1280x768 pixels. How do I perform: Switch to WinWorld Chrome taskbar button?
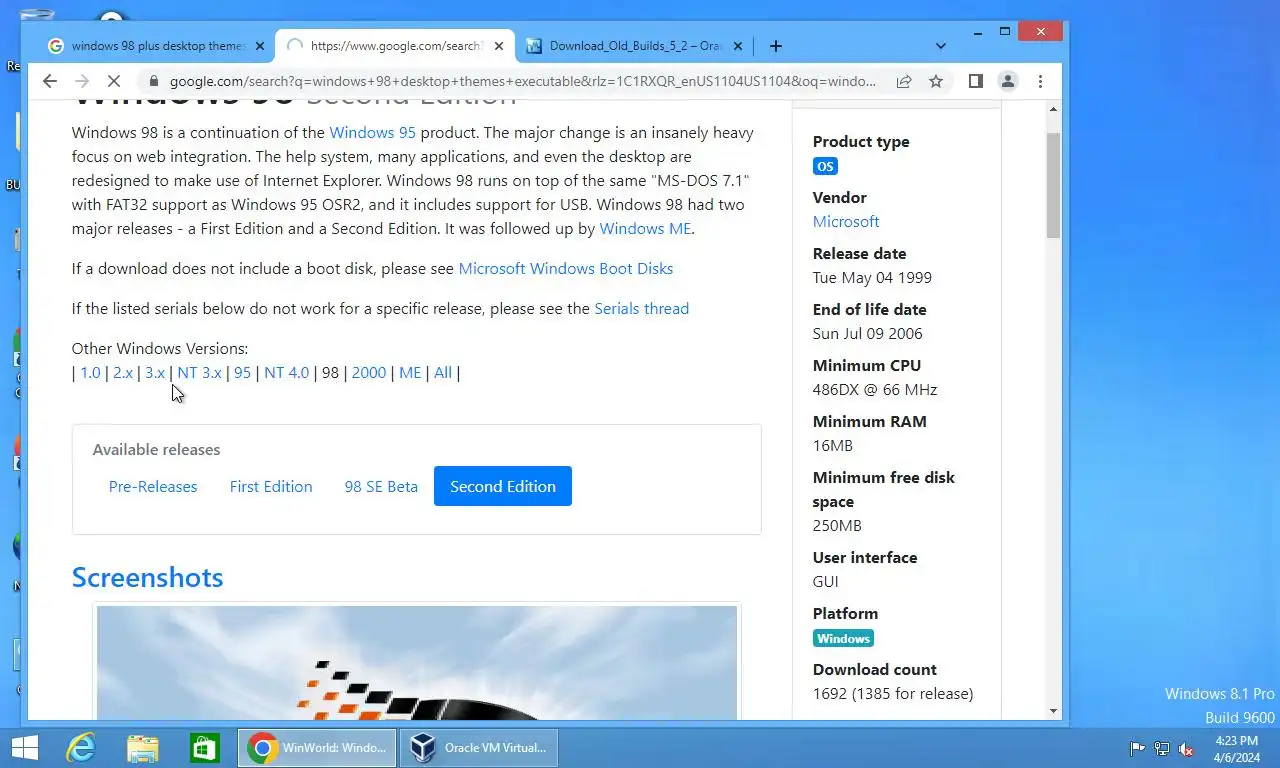[316, 748]
